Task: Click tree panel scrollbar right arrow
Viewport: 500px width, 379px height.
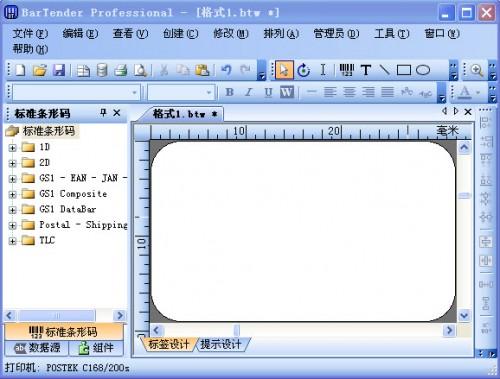Action: coord(120,315)
